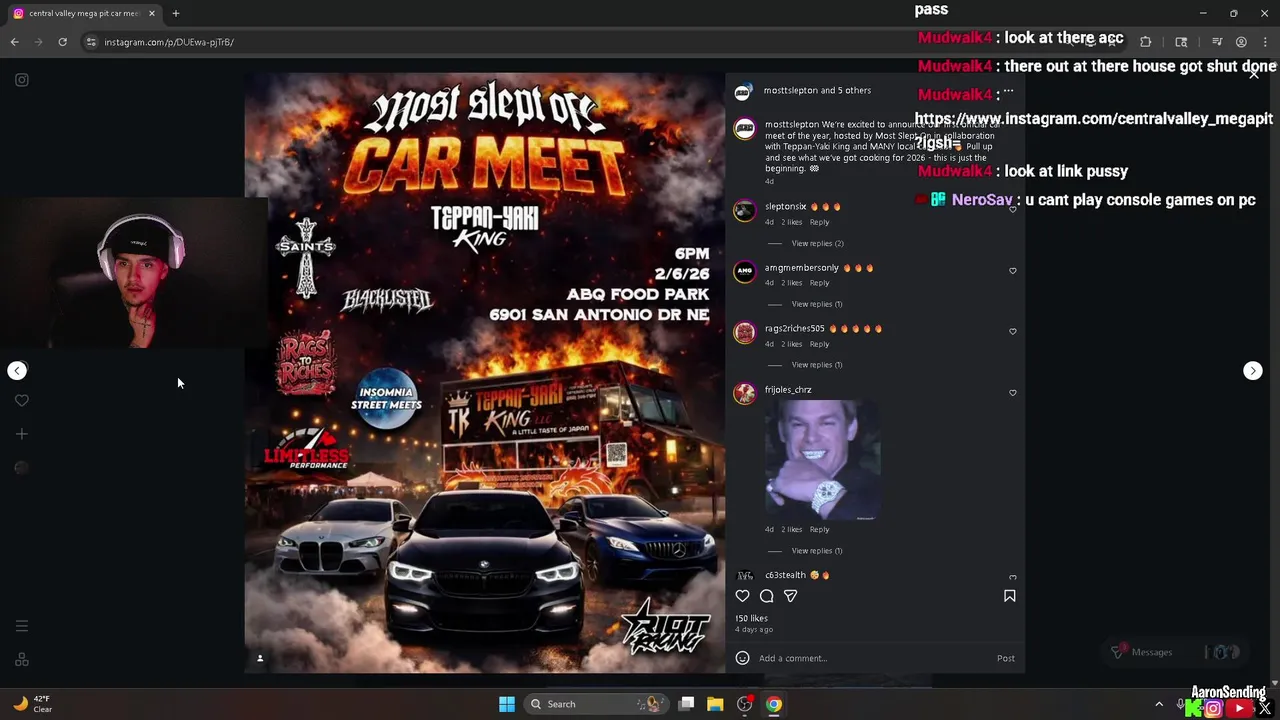Open Instagram home via logo icon
This screenshot has width=1280, height=720.
(x=22, y=80)
